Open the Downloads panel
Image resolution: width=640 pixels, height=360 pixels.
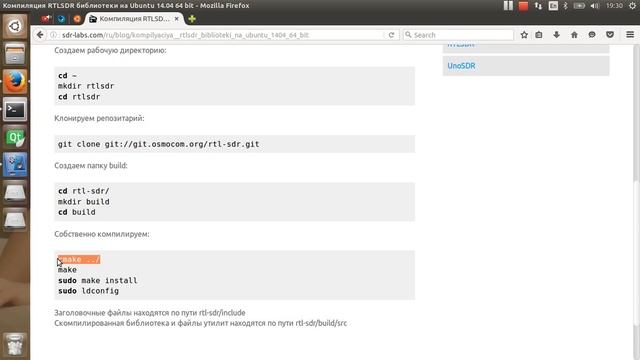tap(556, 35)
